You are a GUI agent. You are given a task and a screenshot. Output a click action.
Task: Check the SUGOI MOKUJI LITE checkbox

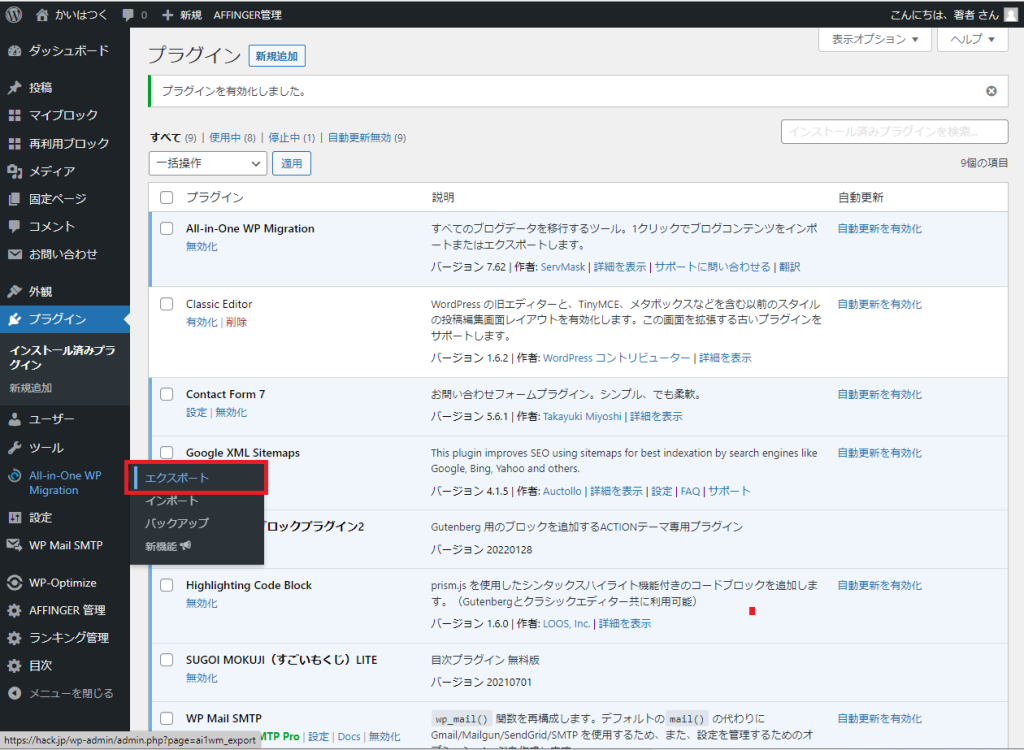167,660
